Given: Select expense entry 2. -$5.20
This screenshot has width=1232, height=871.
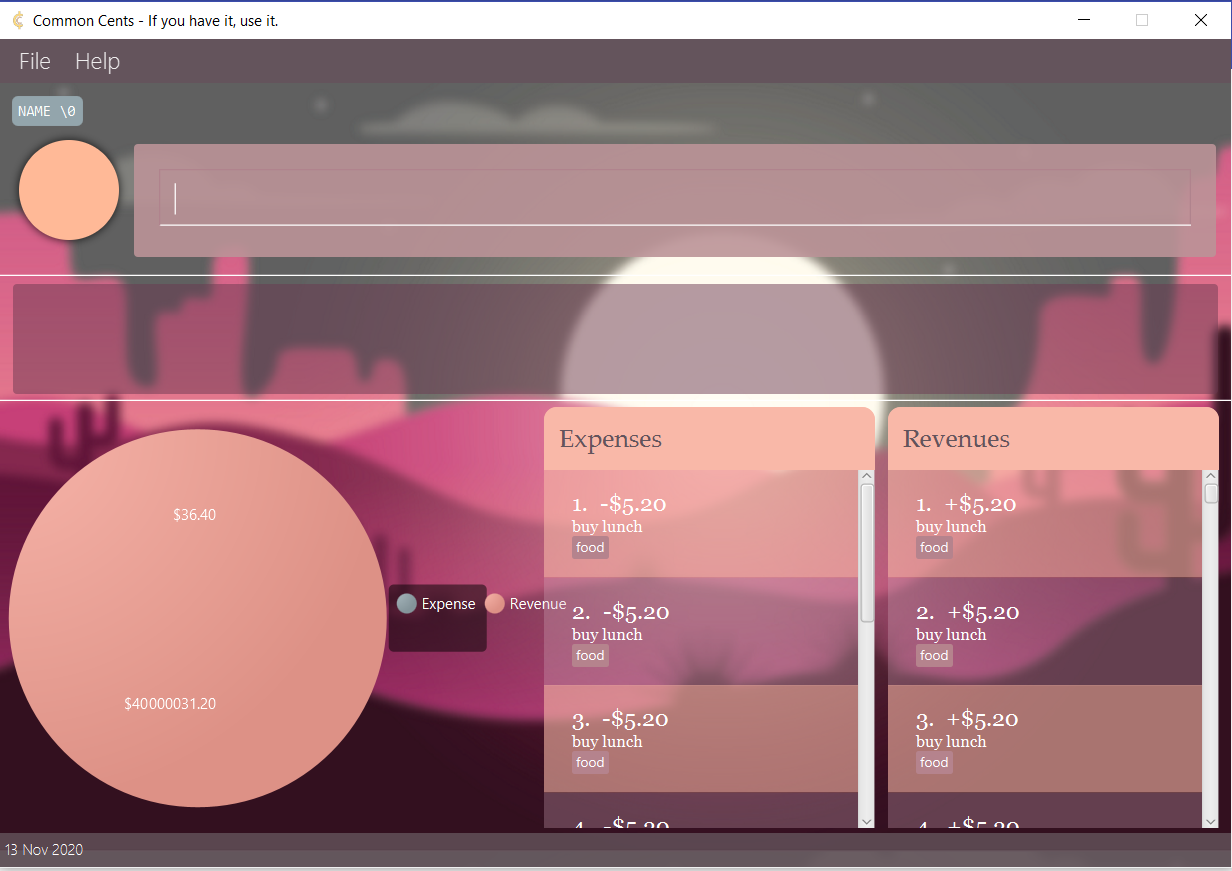Looking at the screenshot, I should (701, 632).
